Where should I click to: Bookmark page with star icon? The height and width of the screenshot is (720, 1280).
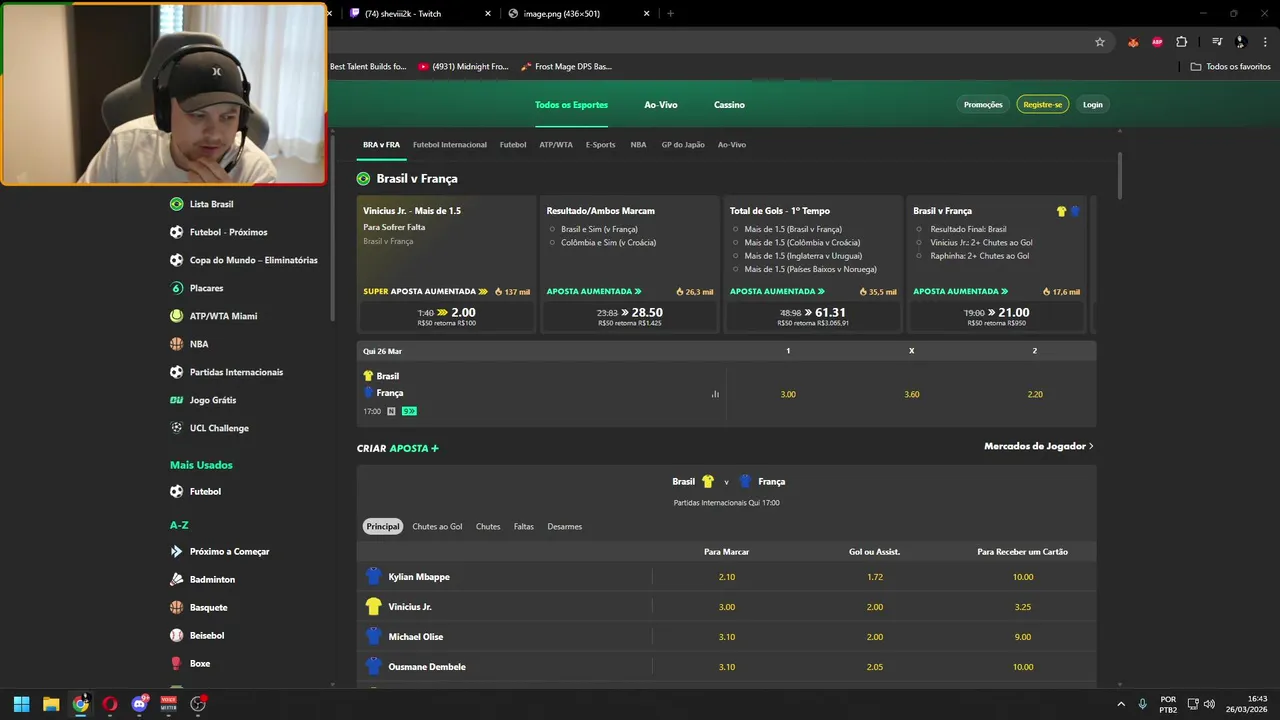1100,42
